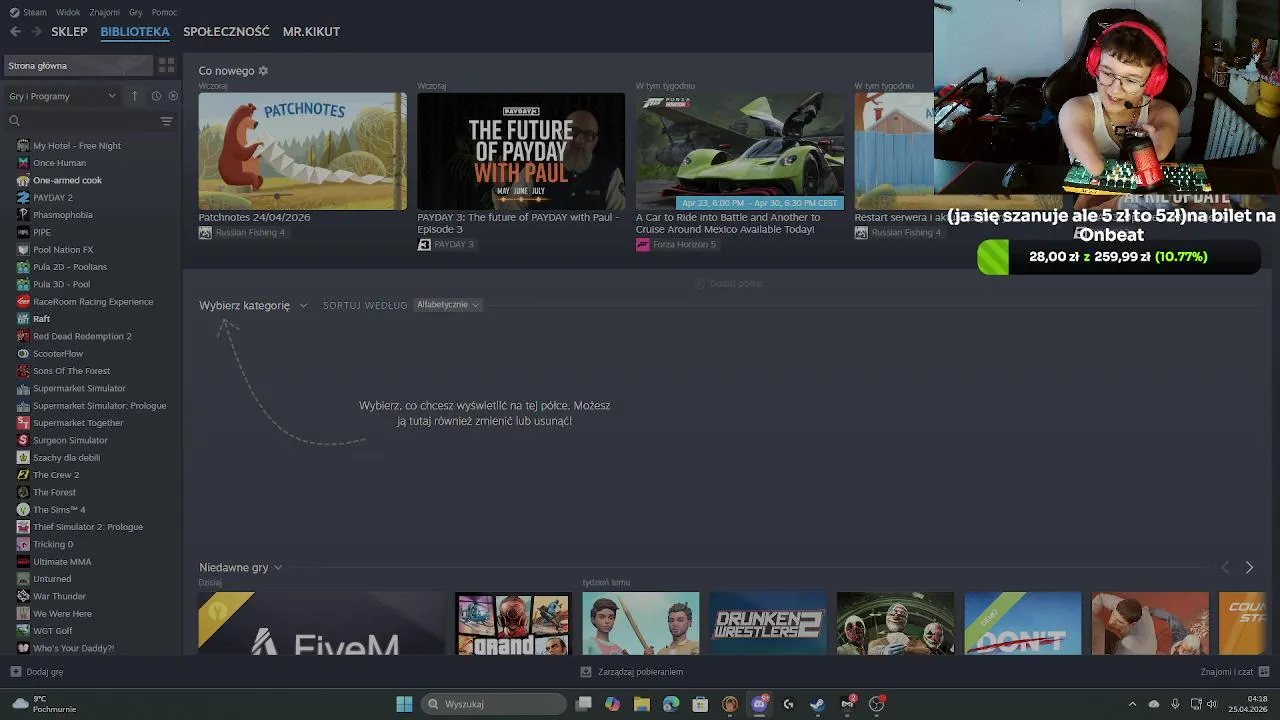This screenshot has width=1280, height=720.
Task: Go forward with the navigation right arrow
Action: click(37, 32)
